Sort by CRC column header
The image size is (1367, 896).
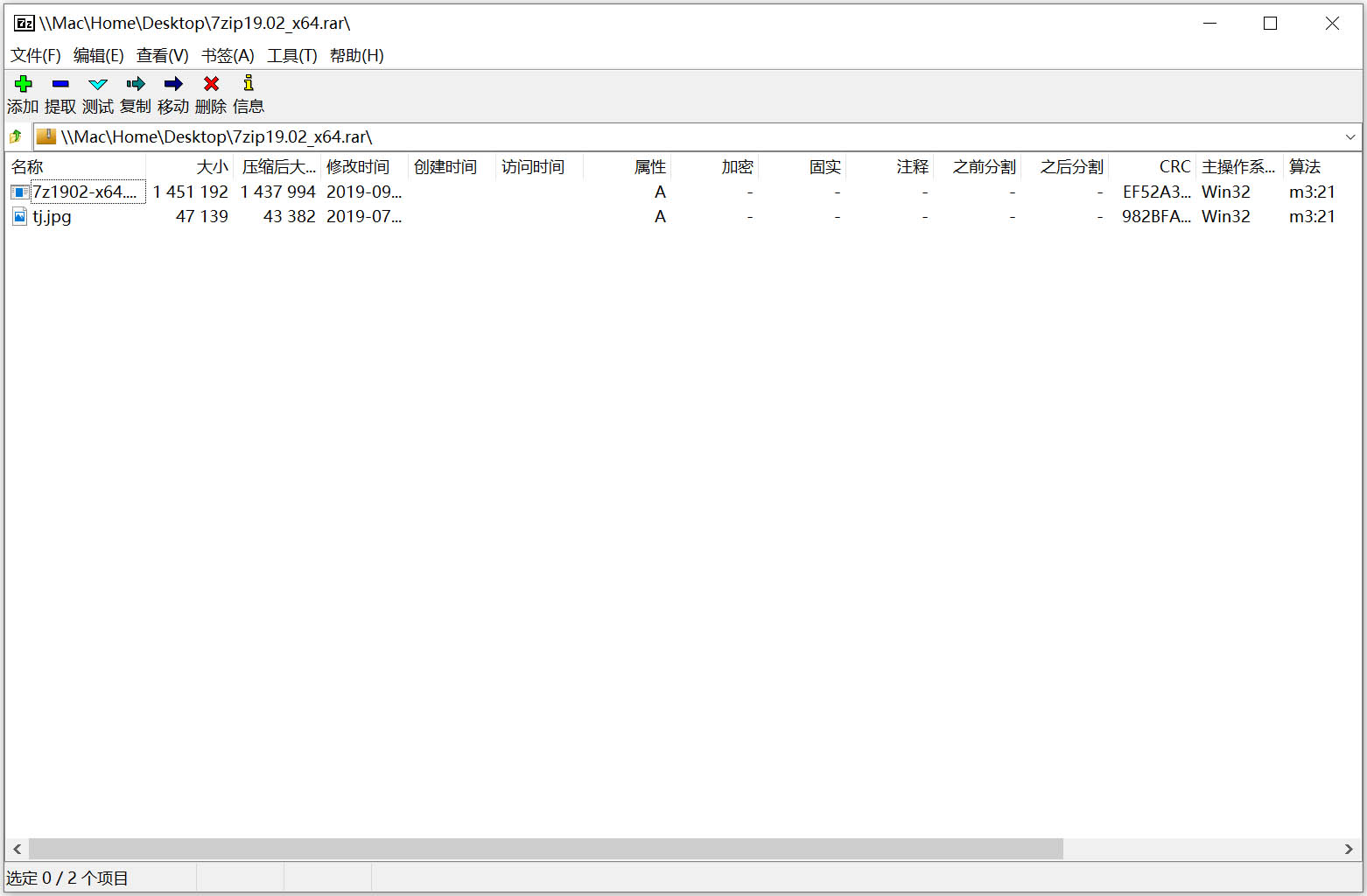click(x=1153, y=167)
